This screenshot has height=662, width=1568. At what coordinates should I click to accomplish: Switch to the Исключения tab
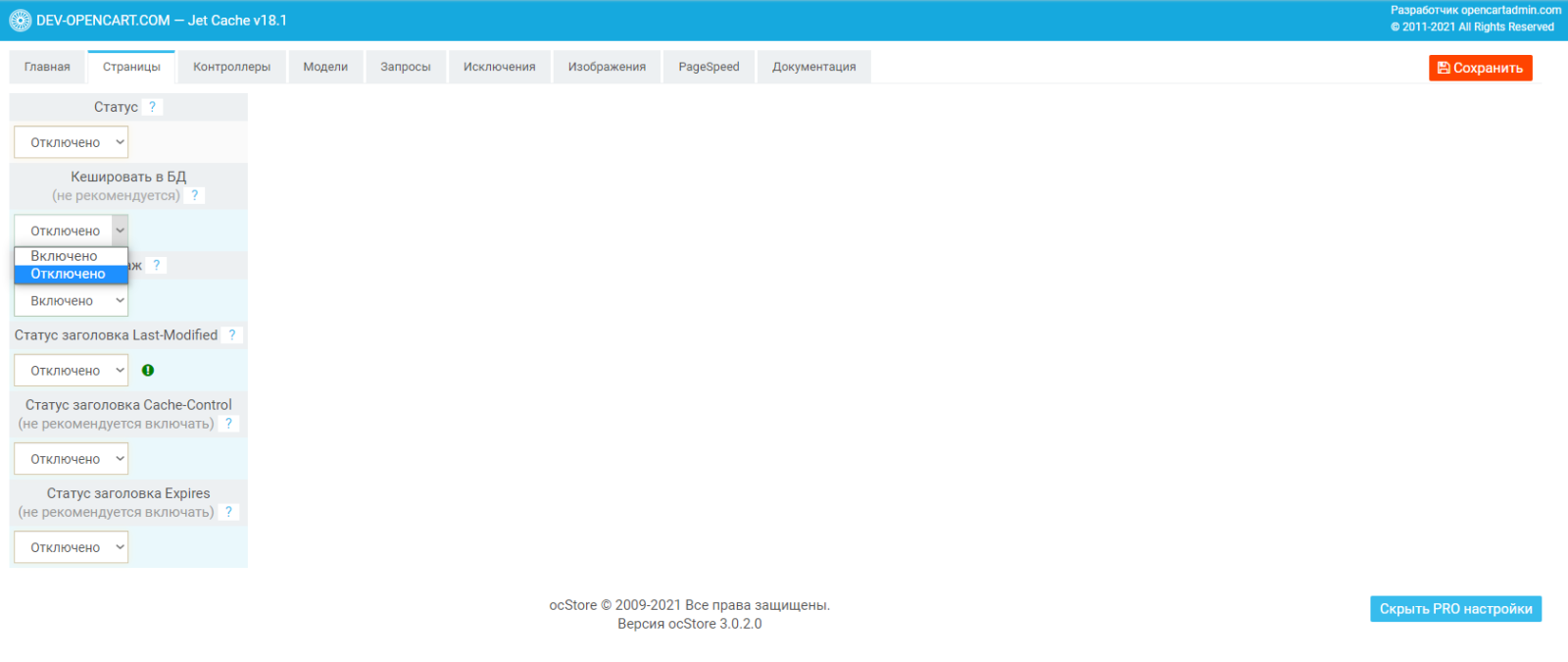(x=500, y=67)
